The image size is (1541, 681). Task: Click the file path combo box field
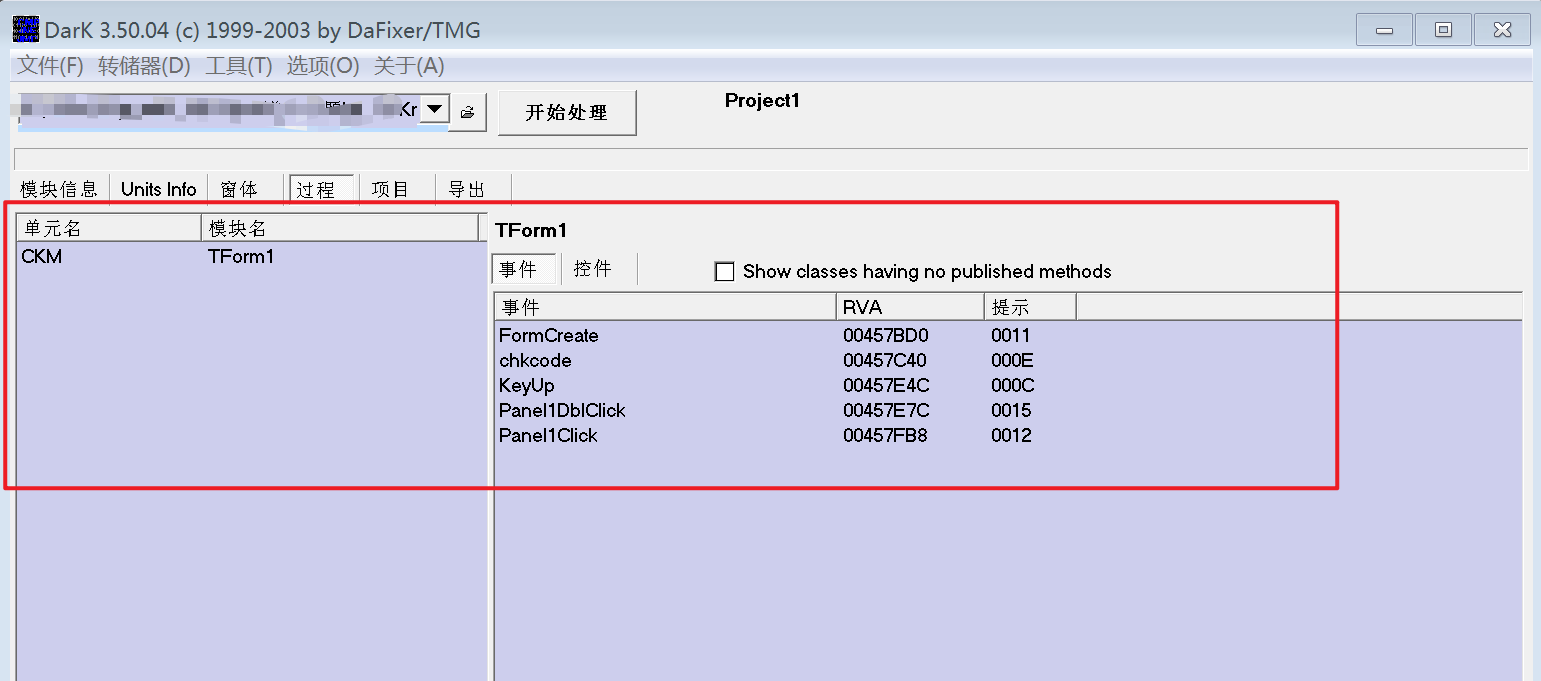[x=218, y=110]
